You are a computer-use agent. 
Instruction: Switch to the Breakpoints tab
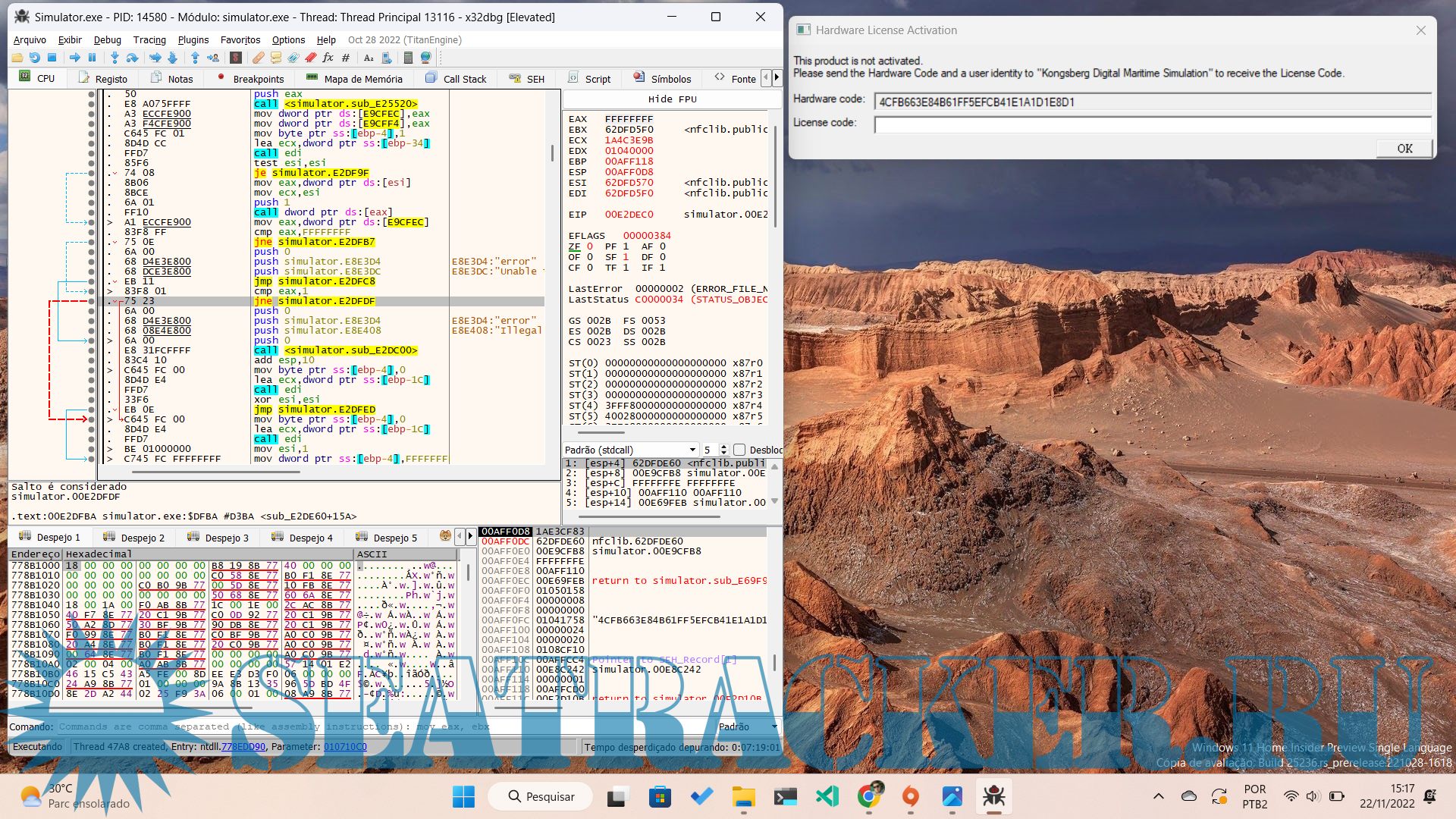251,79
